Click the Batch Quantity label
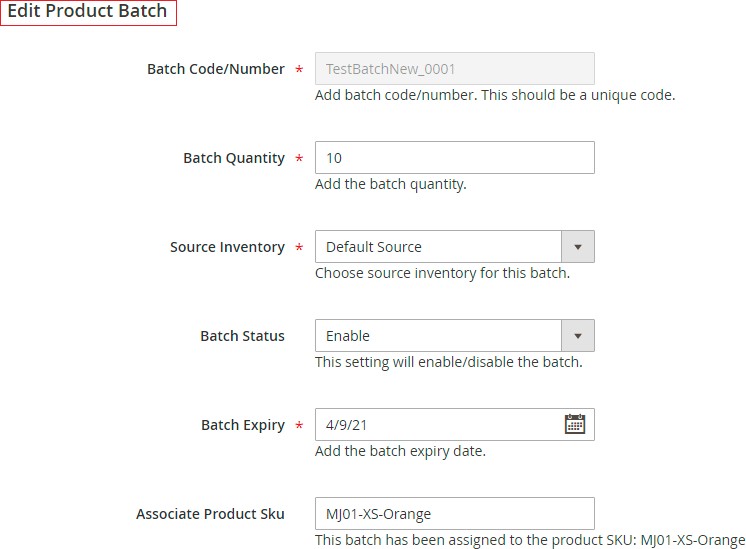 coord(234,158)
